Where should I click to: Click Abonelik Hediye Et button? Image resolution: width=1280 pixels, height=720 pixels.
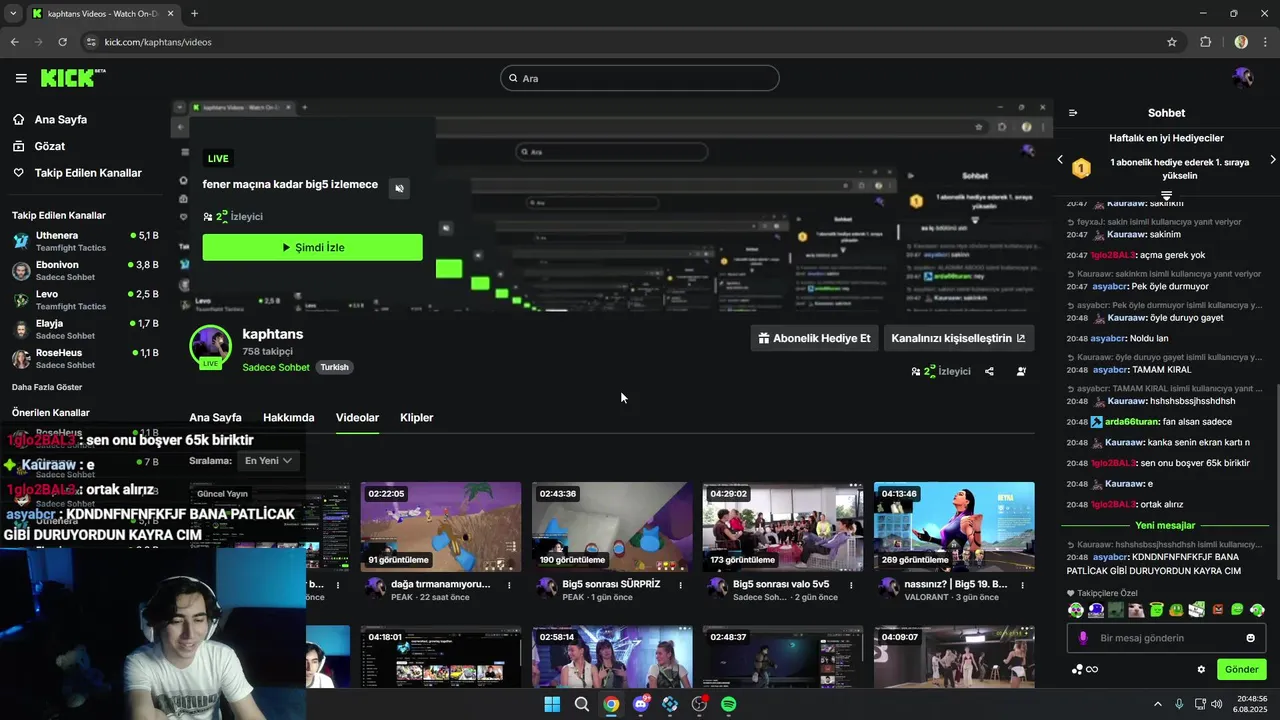814,338
